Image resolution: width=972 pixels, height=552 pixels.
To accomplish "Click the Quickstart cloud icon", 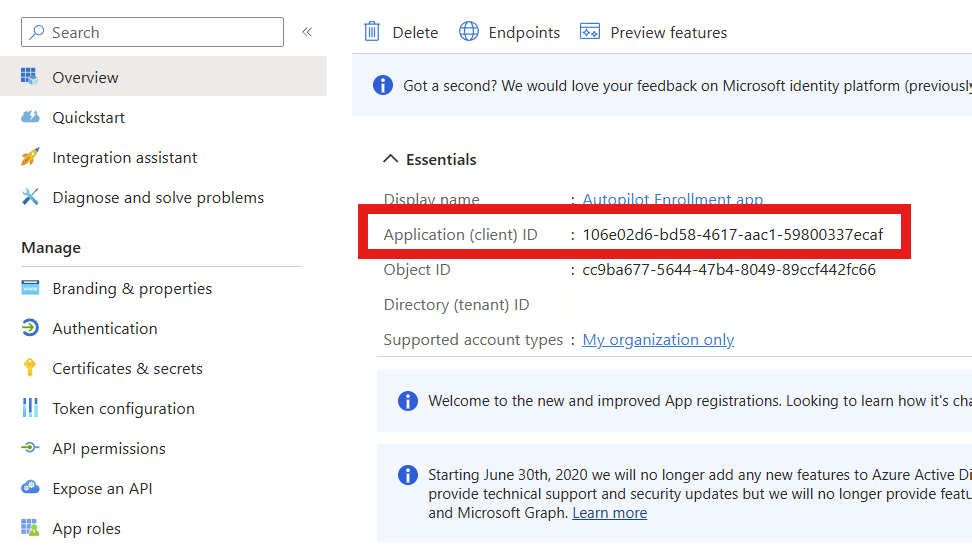I will (x=30, y=118).
